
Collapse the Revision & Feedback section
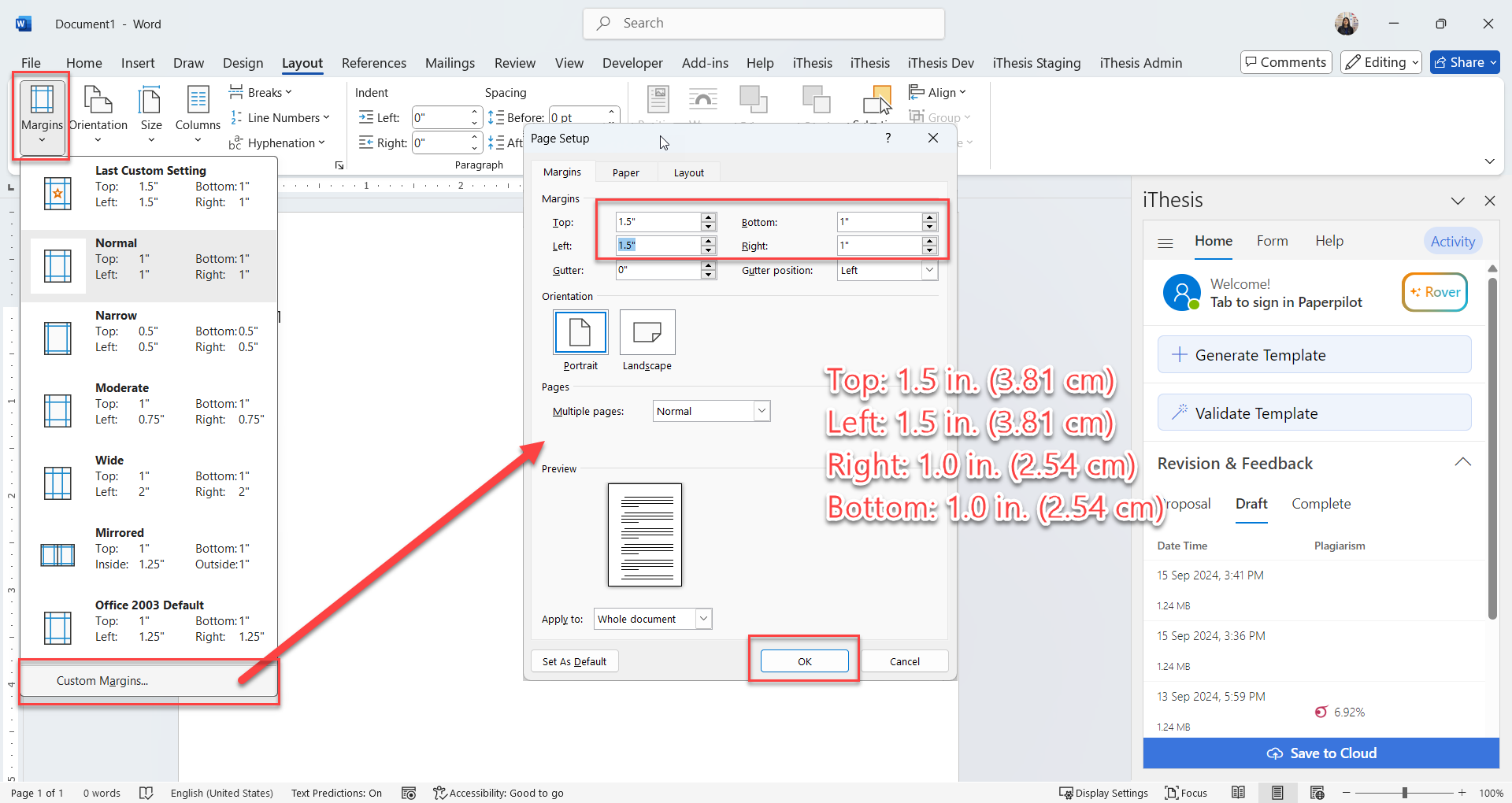pos(1462,463)
